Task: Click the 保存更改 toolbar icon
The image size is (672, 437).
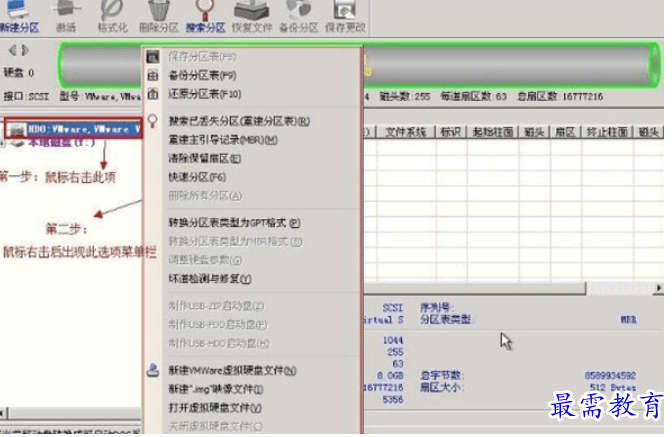Action: click(345, 9)
